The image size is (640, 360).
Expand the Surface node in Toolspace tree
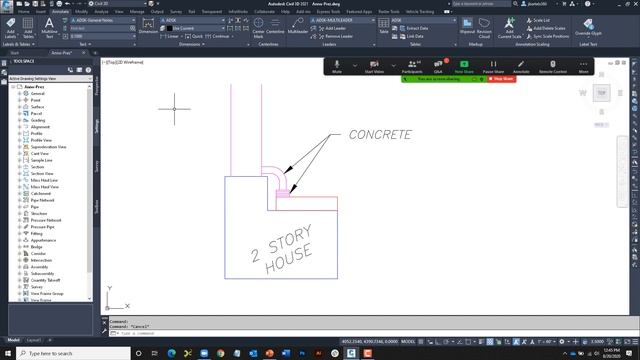(19, 107)
